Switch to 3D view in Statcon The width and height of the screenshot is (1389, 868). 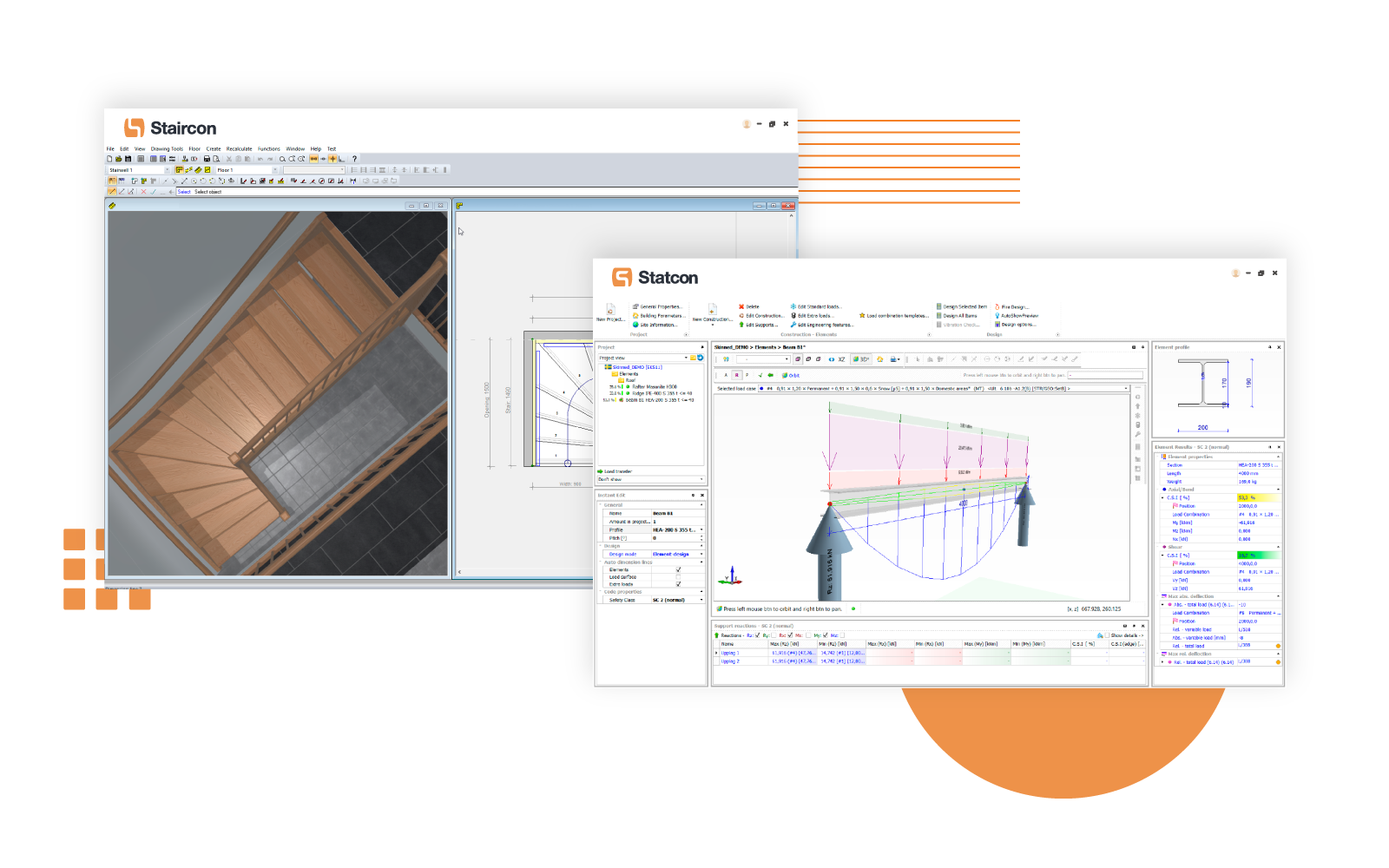[861, 359]
